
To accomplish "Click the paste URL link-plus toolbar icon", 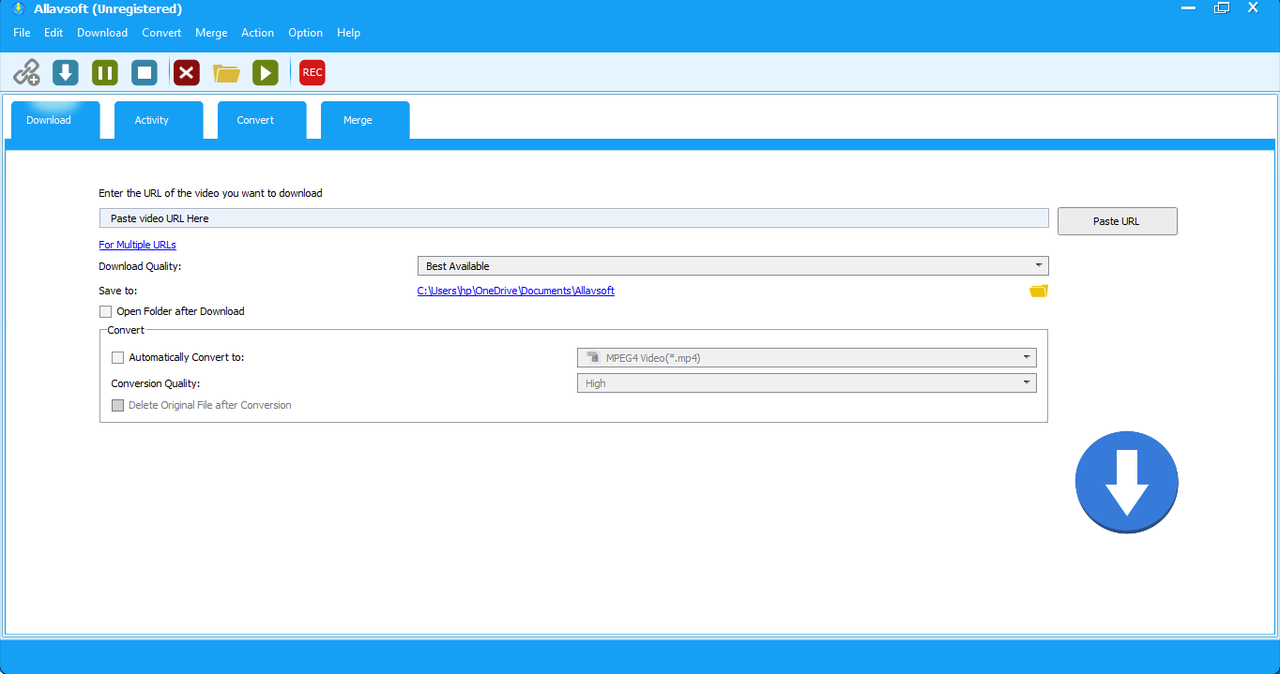I will point(26,72).
